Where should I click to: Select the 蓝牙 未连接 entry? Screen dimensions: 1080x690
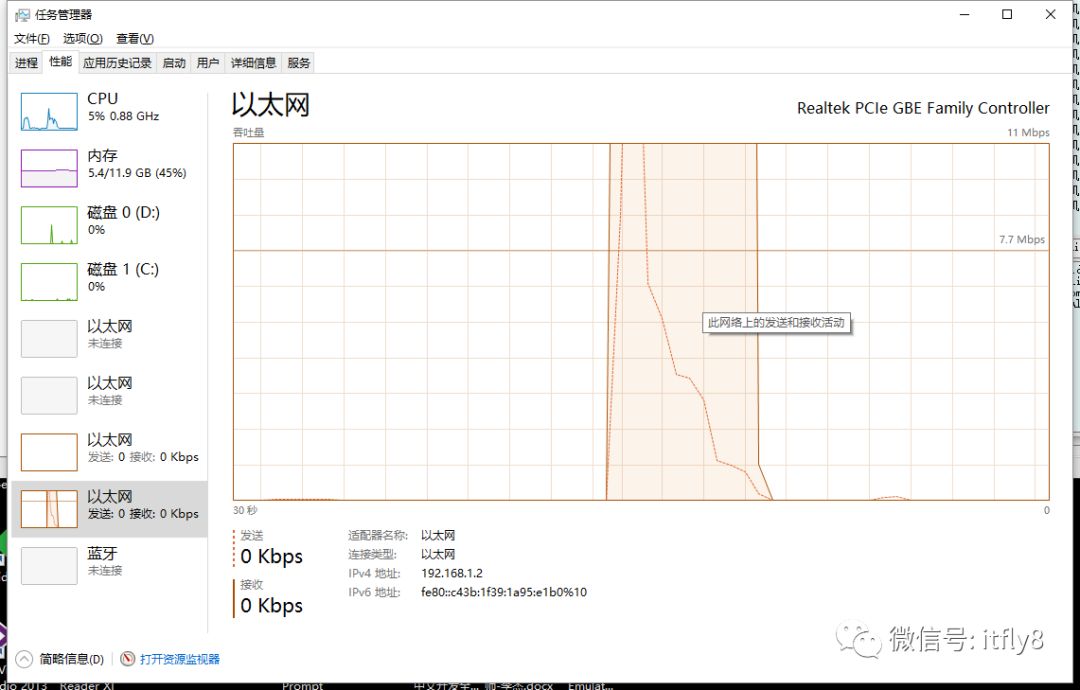point(110,565)
